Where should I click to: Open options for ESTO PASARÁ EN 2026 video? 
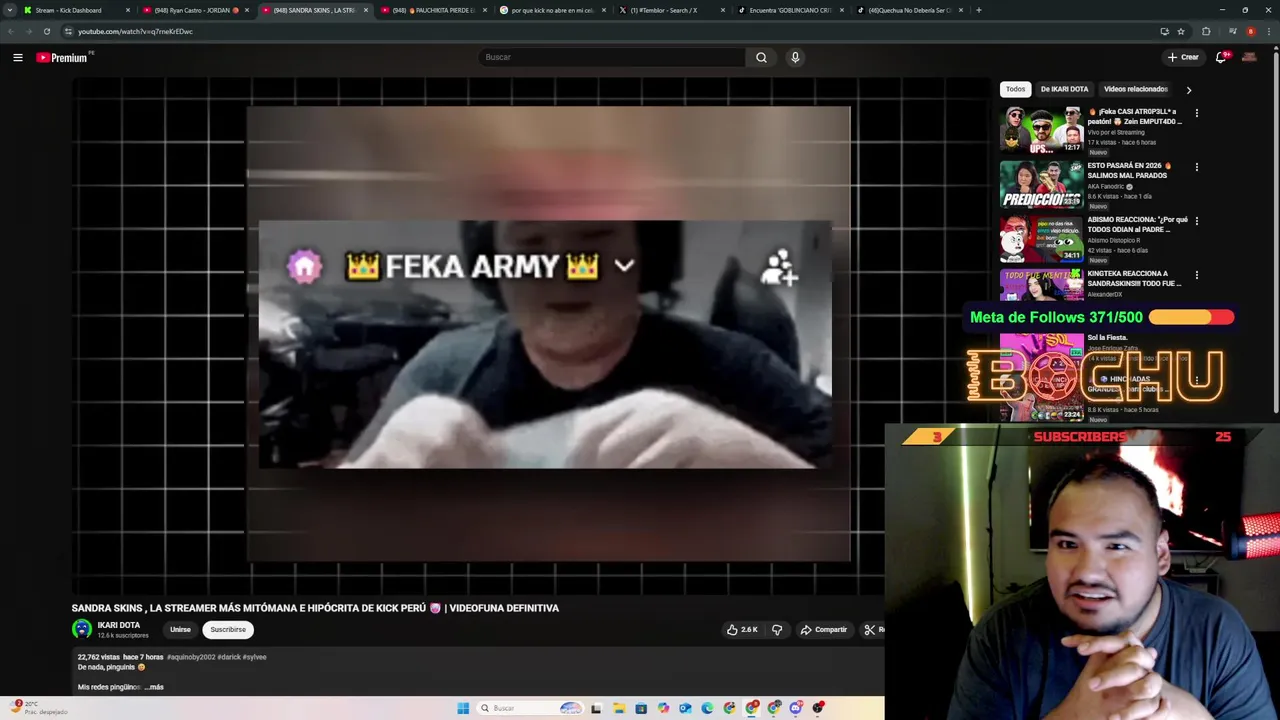coord(1196,167)
